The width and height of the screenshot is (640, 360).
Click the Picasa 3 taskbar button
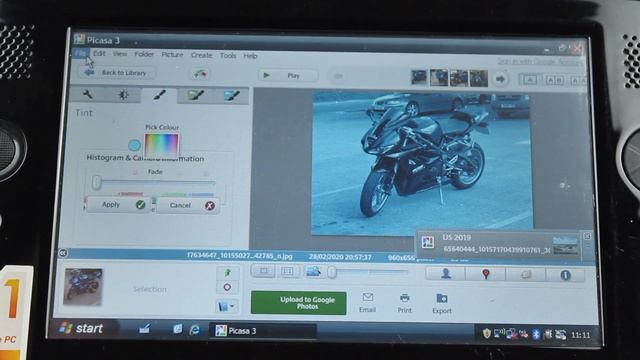pyautogui.click(x=262, y=331)
